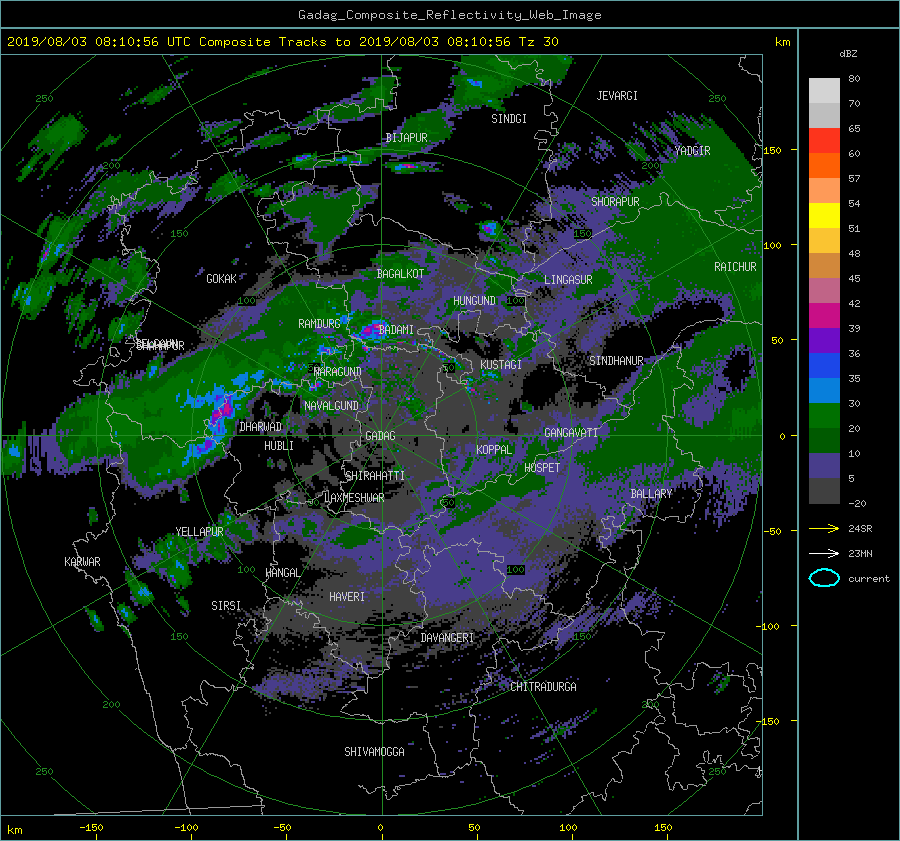
Task: Pick the magenta 39-42 dBZ legend swatch
Action: [824, 316]
